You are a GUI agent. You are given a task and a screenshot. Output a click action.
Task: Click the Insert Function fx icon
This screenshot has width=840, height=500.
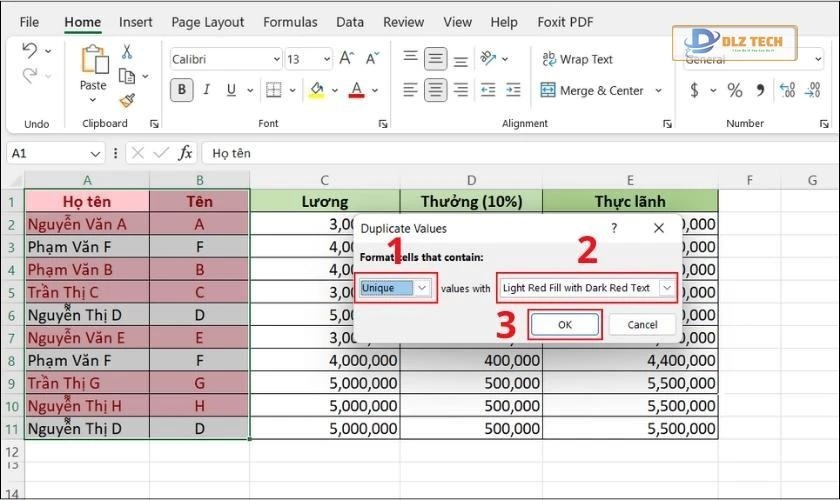pyautogui.click(x=185, y=153)
